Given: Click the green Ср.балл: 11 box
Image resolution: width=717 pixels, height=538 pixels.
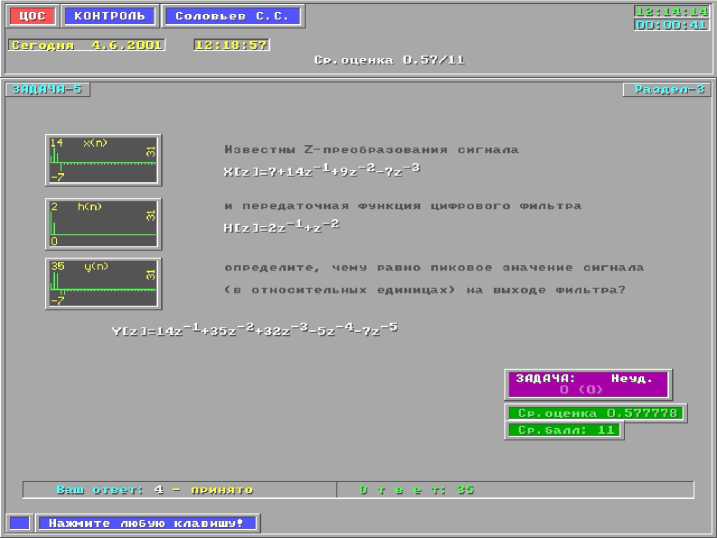Looking at the screenshot, I should click(x=564, y=430).
